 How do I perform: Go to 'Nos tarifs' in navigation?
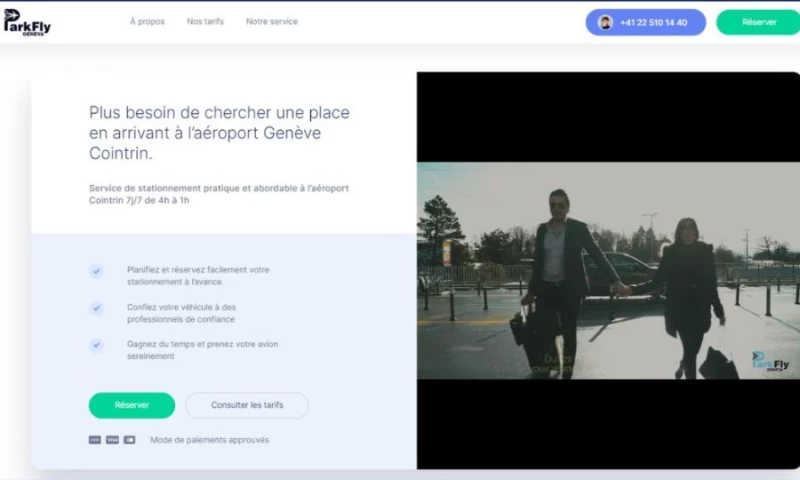point(205,22)
